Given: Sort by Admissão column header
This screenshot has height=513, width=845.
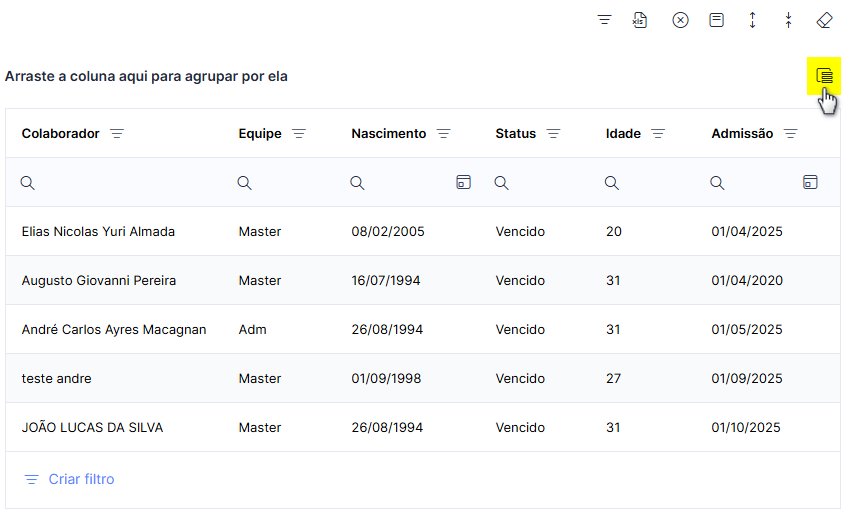Looking at the screenshot, I should (x=742, y=134).
